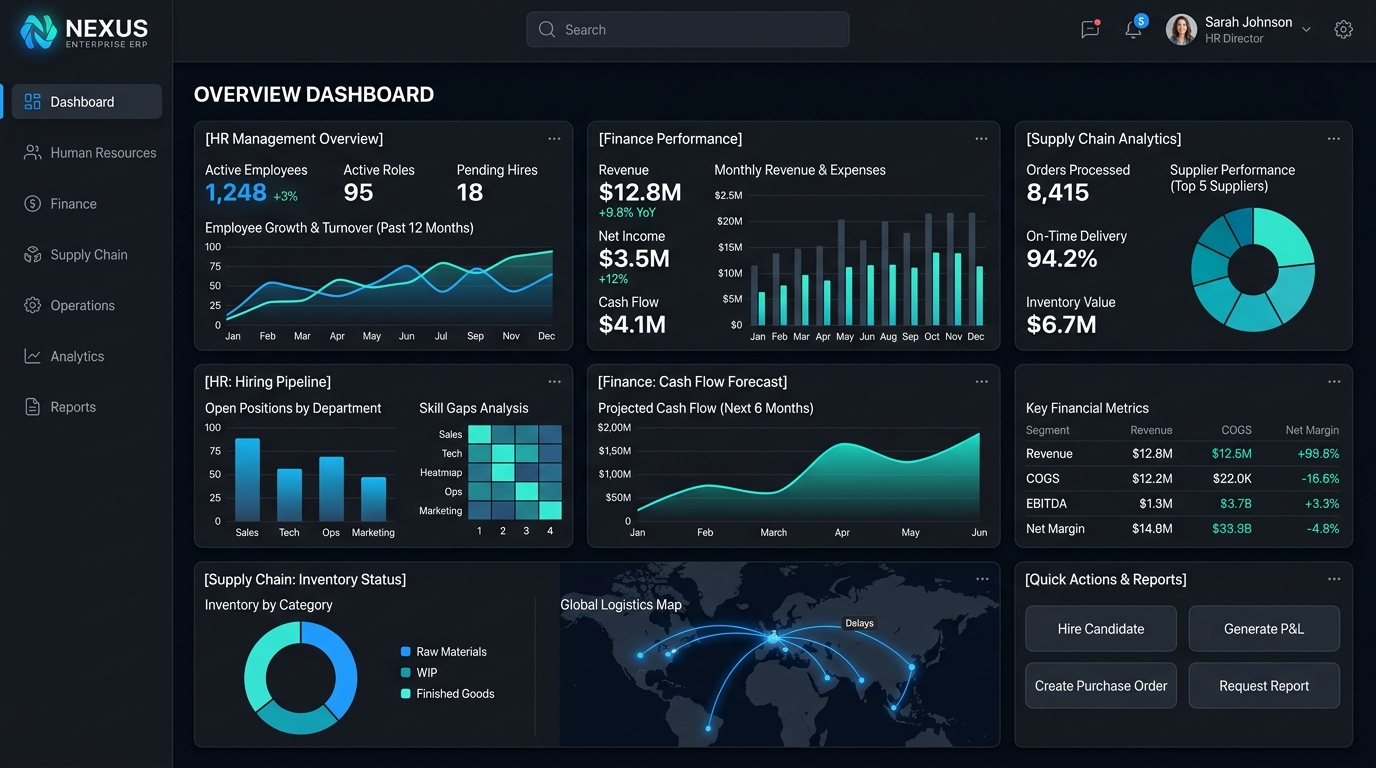Screen dimensions: 1376x768
Task: Click the Pending Hires value 18
Action: 470,193
